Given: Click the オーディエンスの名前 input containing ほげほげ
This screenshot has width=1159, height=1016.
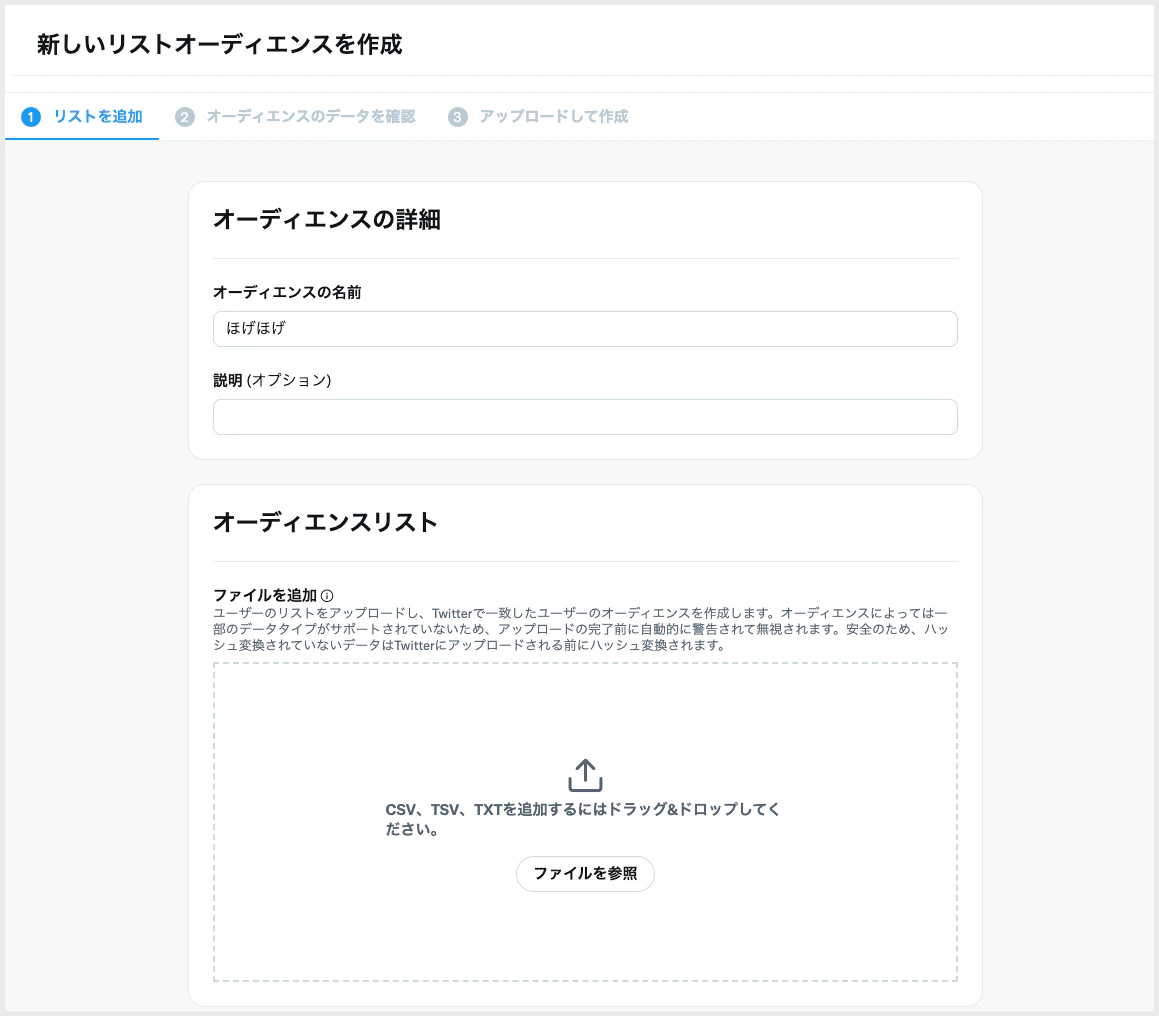Looking at the screenshot, I should (584, 328).
